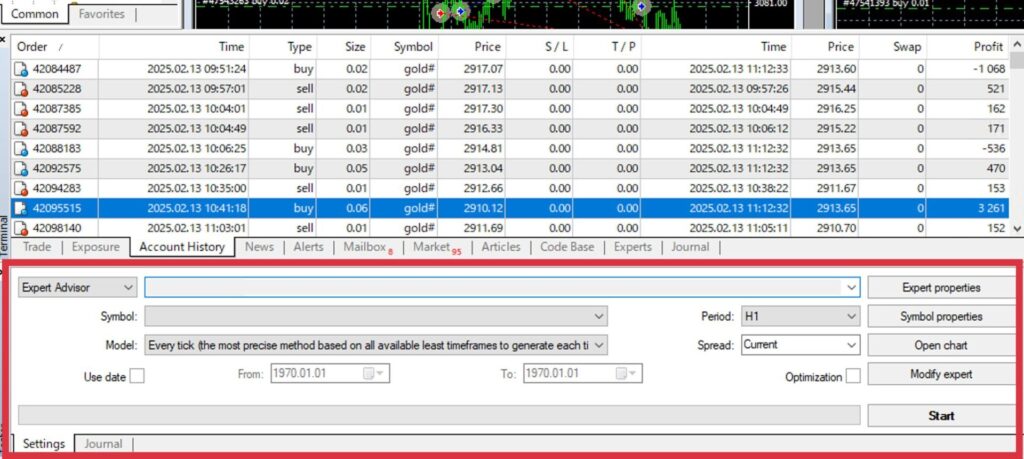This screenshot has height=459, width=1024.
Task: Click the history table scroll up arrow
Action: tap(1016, 44)
